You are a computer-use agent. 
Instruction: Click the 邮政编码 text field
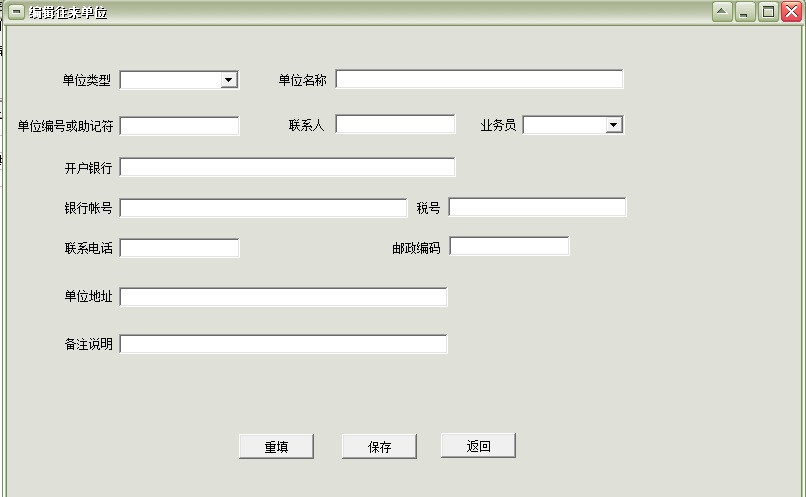(509, 246)
